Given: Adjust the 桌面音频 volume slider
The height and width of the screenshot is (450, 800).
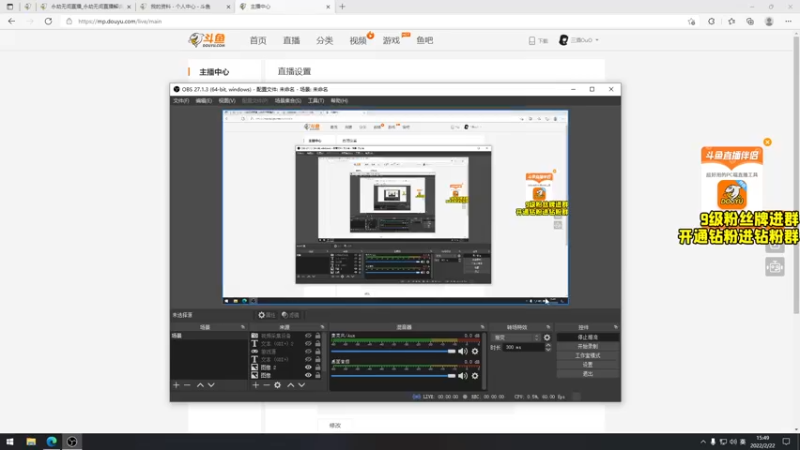Looking at the screenshot, I should [x=393, y=376].
